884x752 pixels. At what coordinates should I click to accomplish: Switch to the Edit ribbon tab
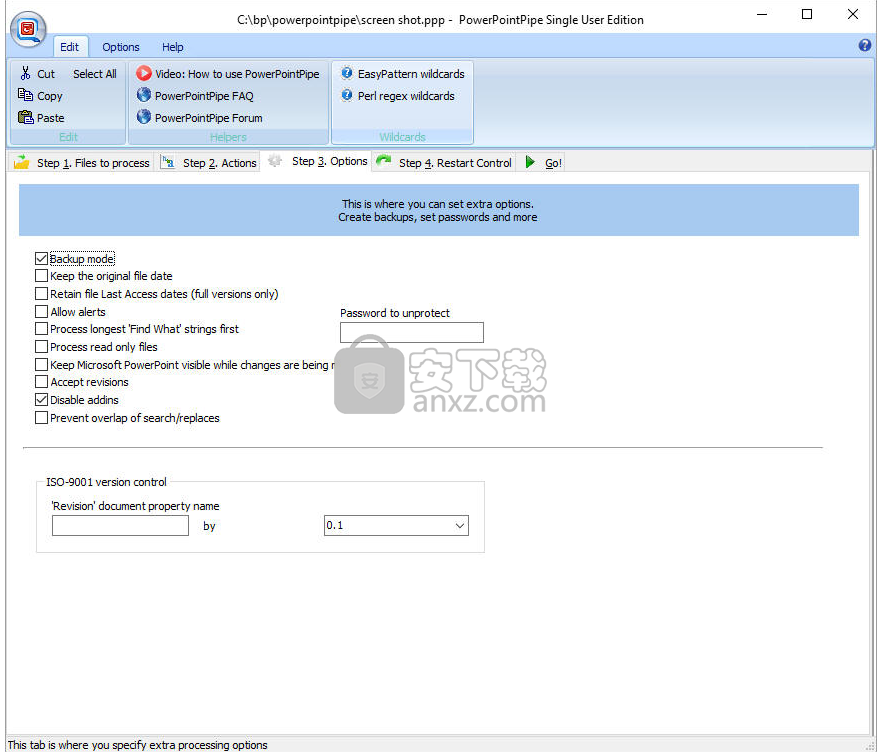click(x=70, y=47)
